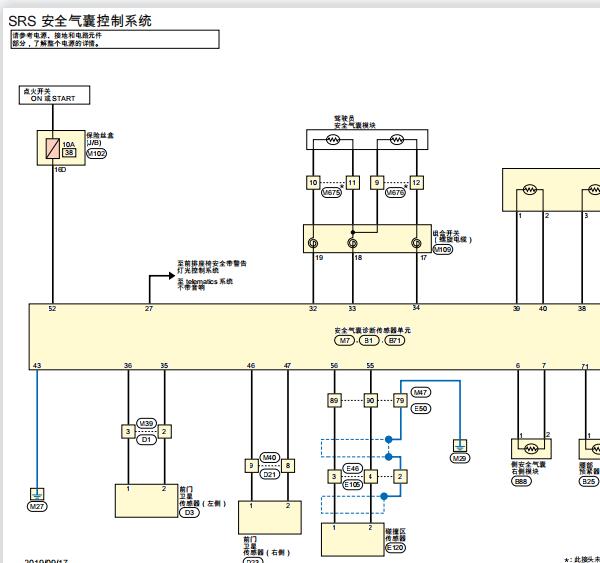
Task: Select terminal 10 box near M675
Action: tap(313, 183)
